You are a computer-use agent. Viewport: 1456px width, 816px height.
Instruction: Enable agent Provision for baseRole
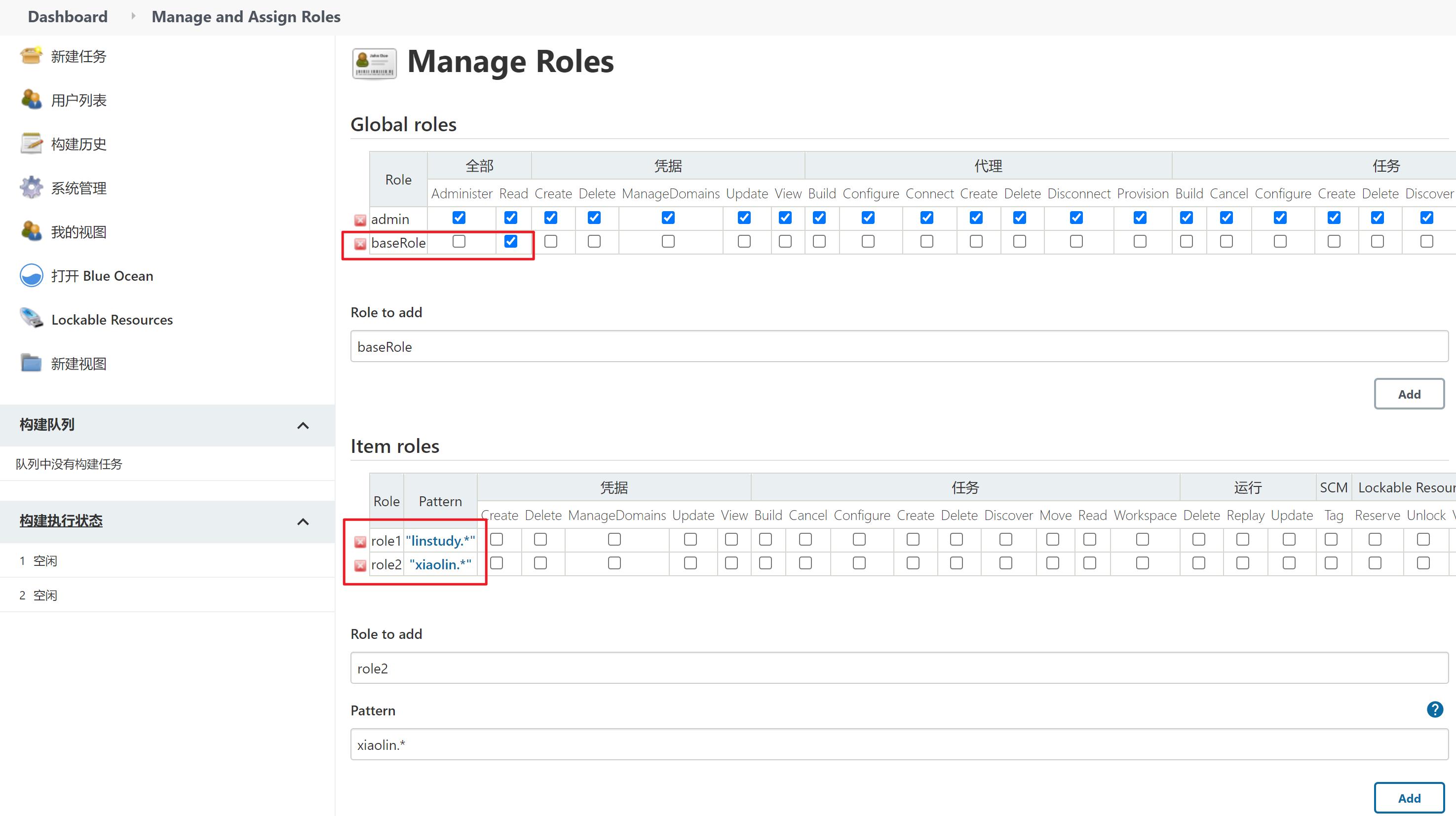1140,241
